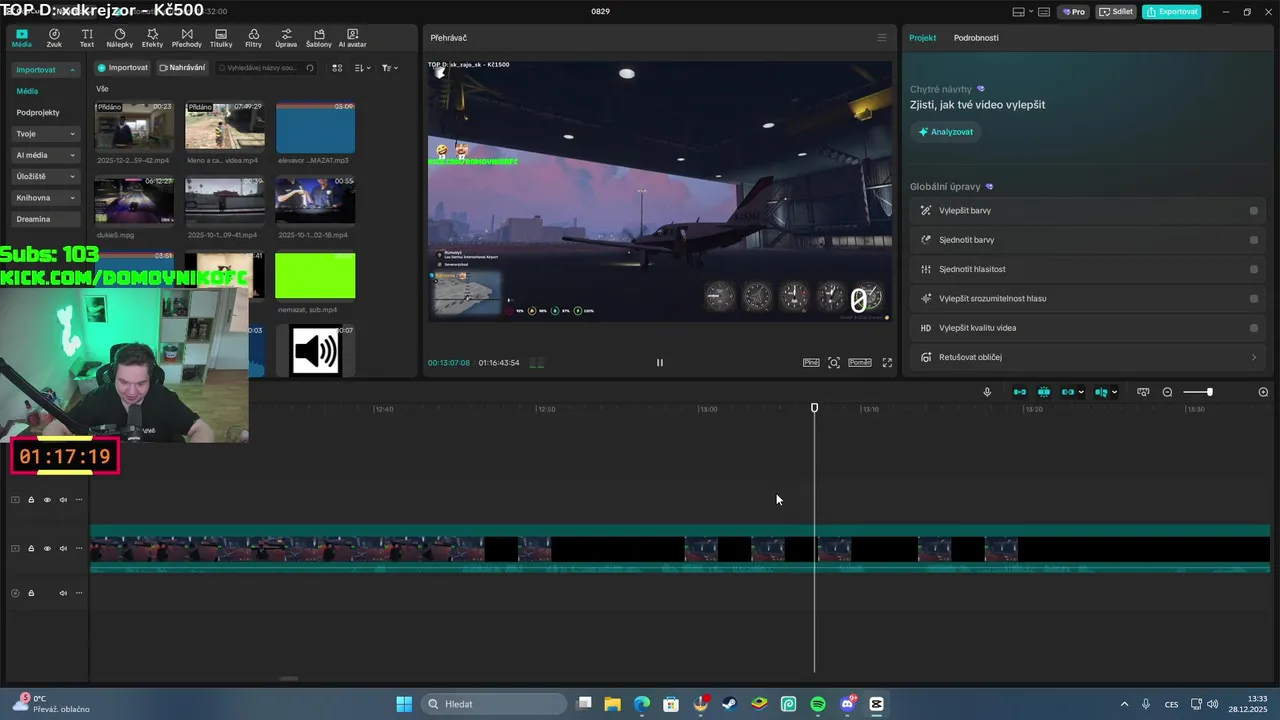The width and height of the screenshot is (1280, 720).
Task: Mute the main video track speaker icon
Action: point(63,549)
